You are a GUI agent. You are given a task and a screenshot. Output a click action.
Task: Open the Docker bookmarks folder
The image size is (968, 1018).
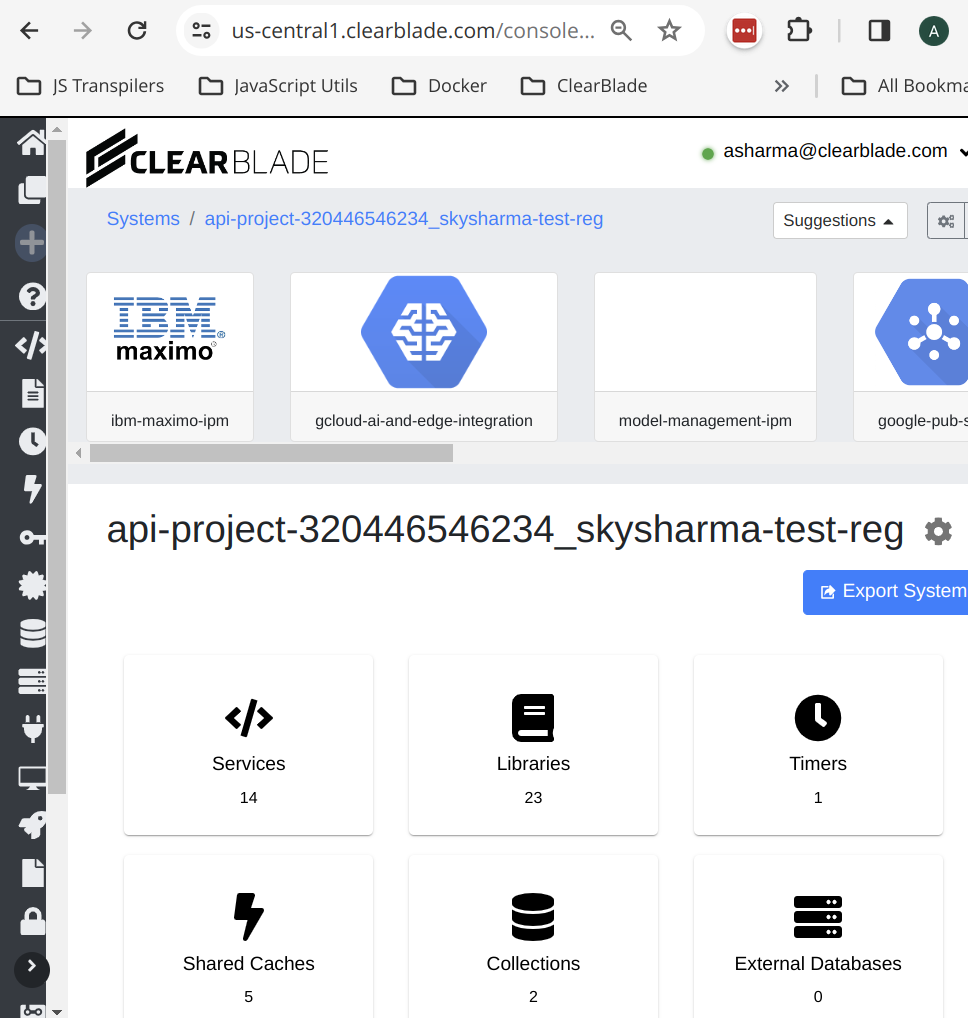point(439,86)
